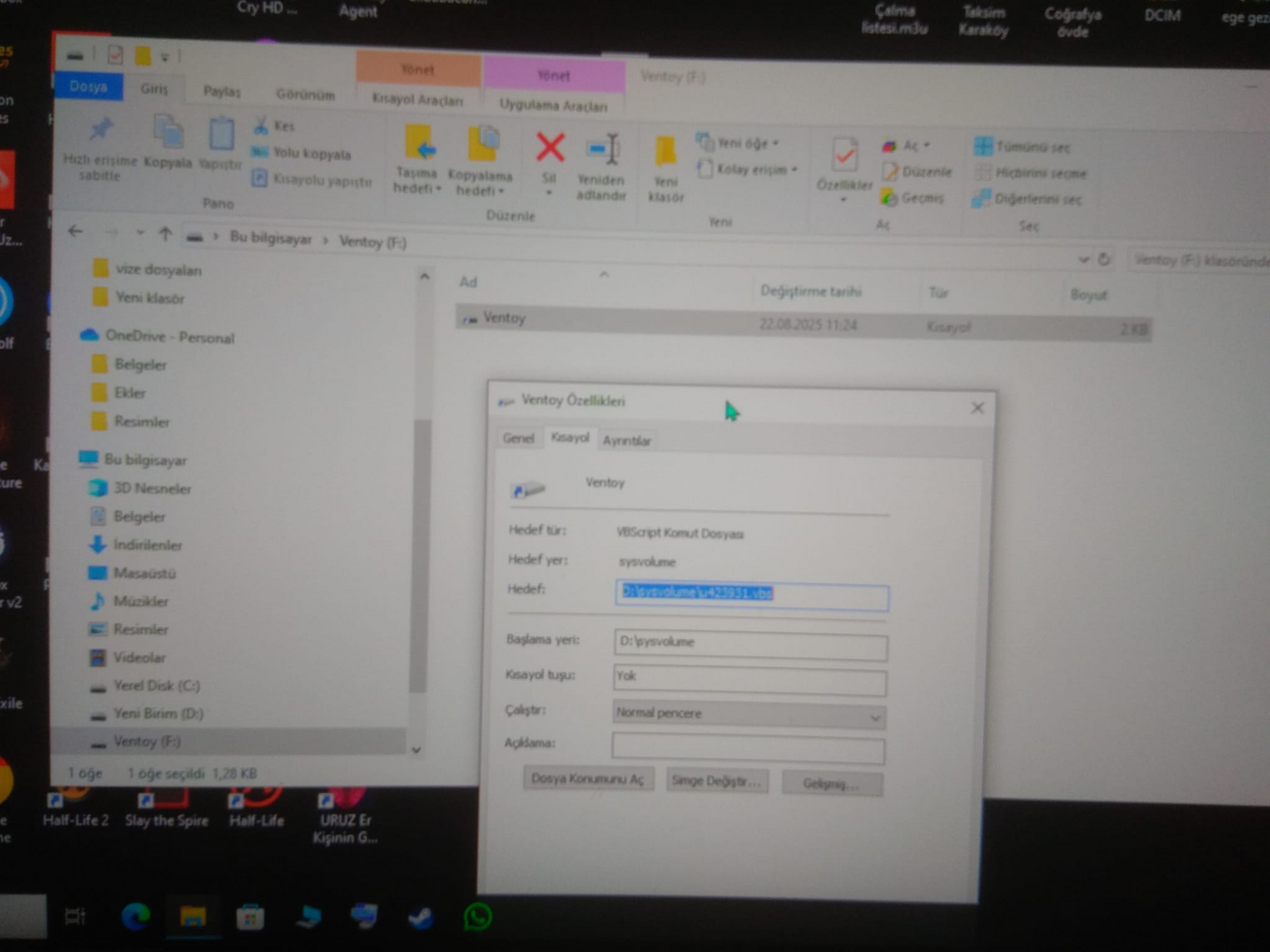Click the Başlama yeri input field
This screenshot has height=952, width=1270.
tap(750, 645)
